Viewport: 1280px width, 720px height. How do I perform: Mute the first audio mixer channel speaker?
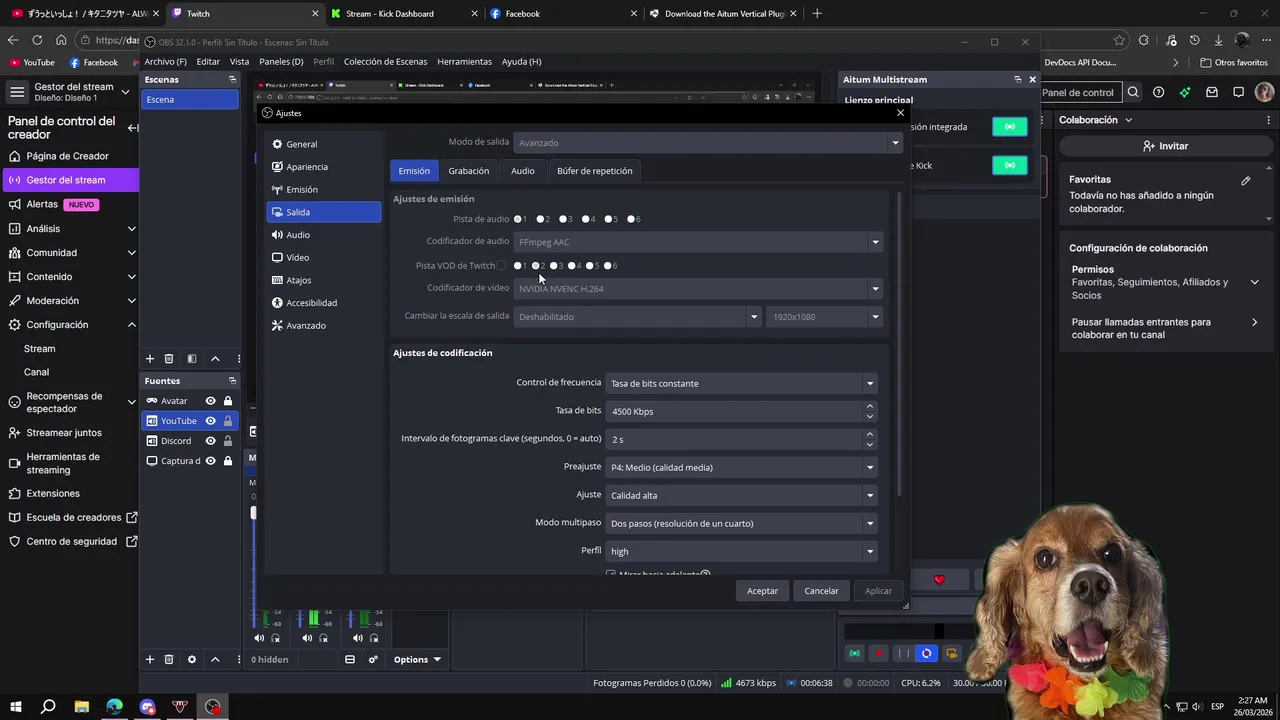click(x=259, y=638)
